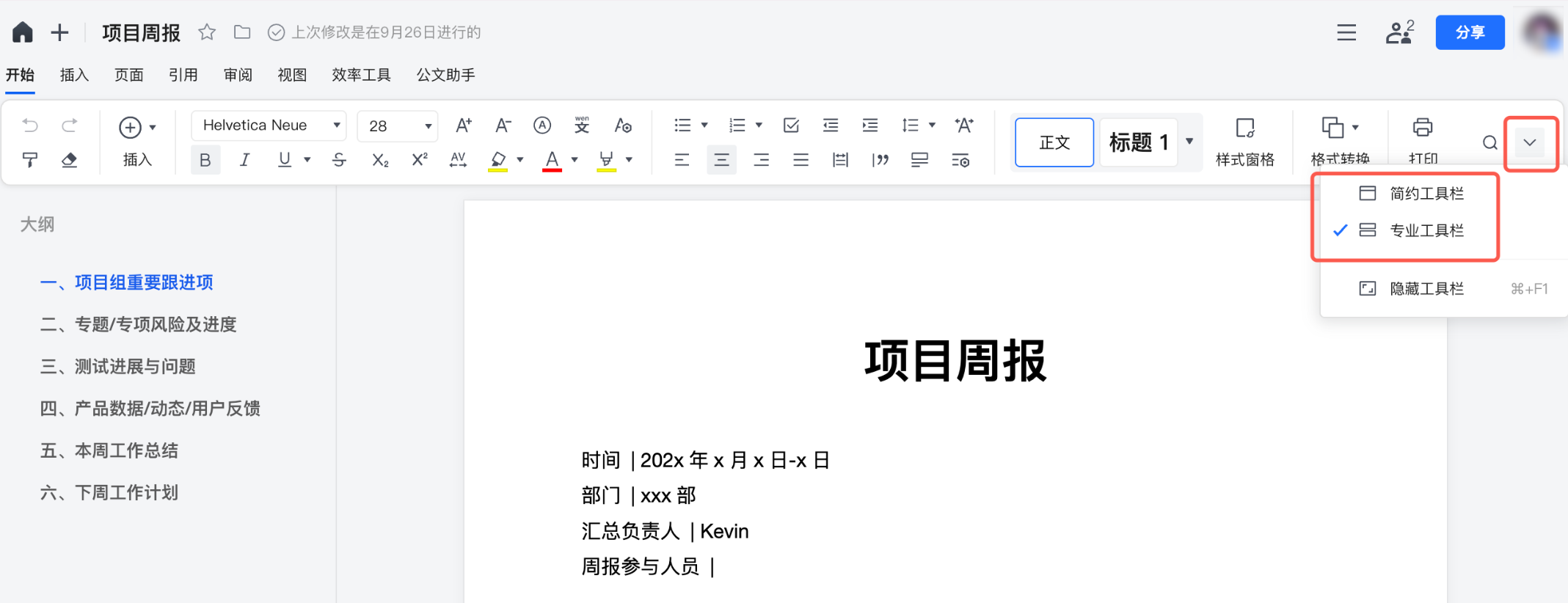
Task: Decrease font size with A- icon
Action: click(503, 125)
